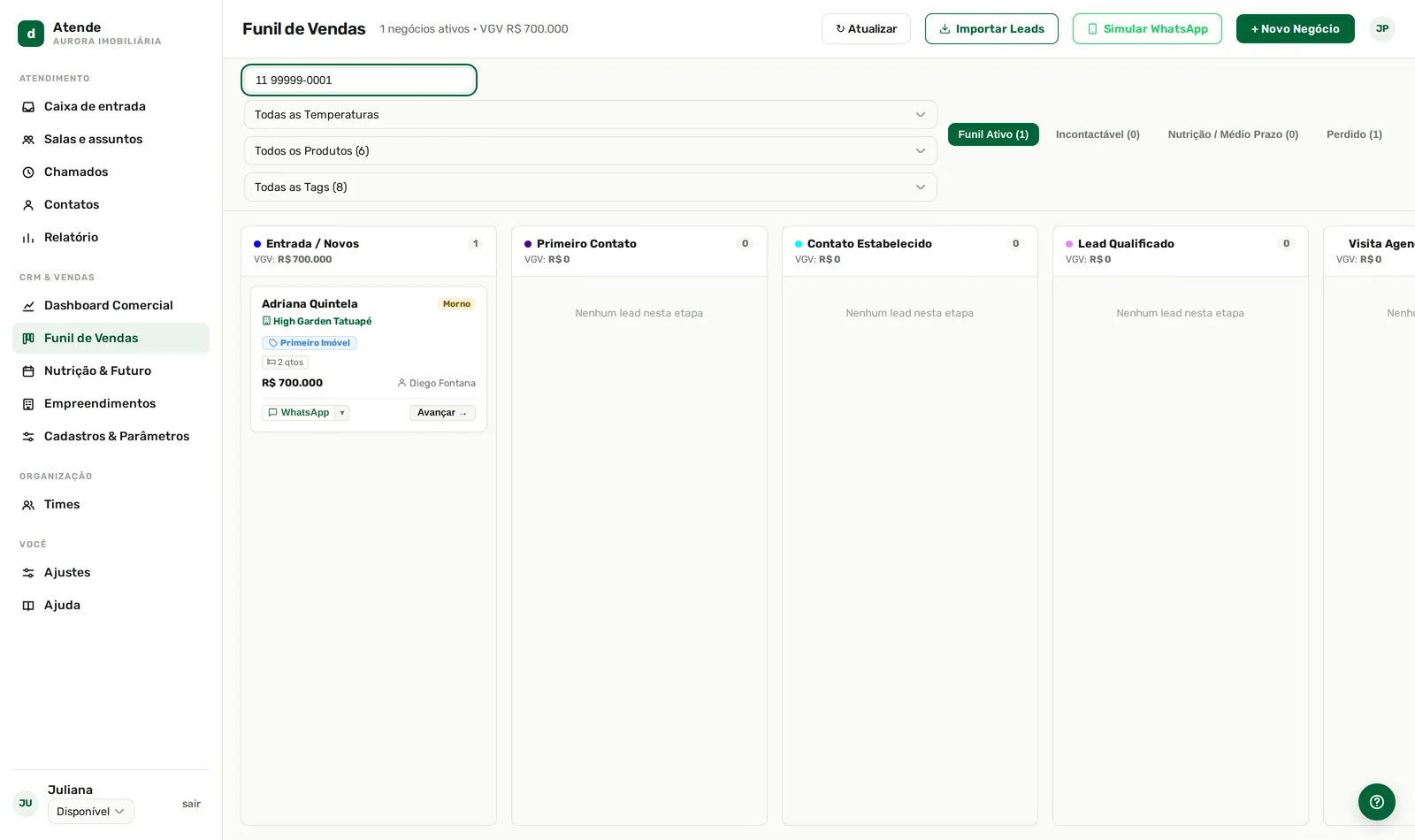Open Ajustes settings icon

pyautogui.click(x=28, y=573)
